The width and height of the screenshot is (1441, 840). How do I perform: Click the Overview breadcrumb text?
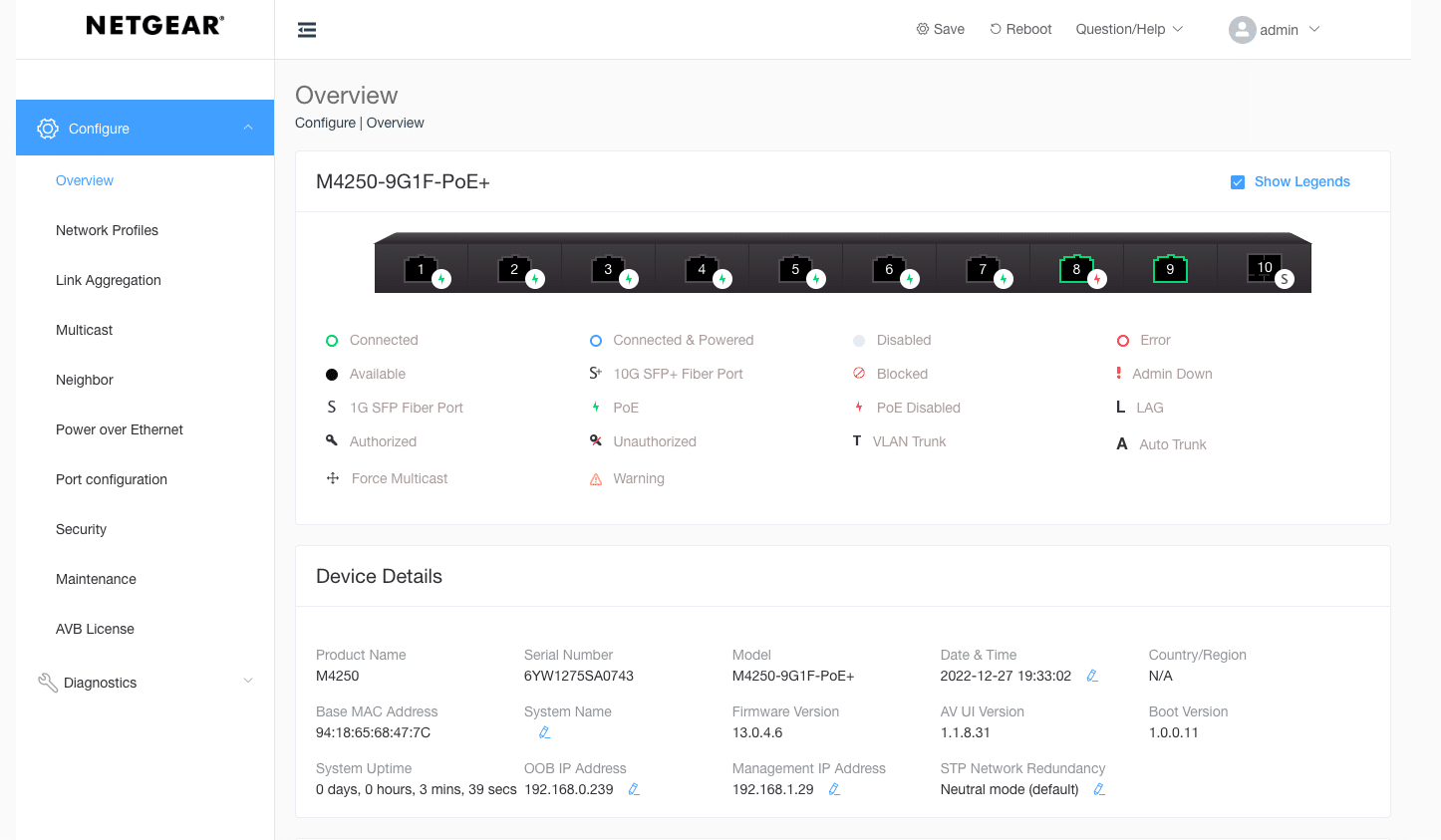tap(395, 123)
